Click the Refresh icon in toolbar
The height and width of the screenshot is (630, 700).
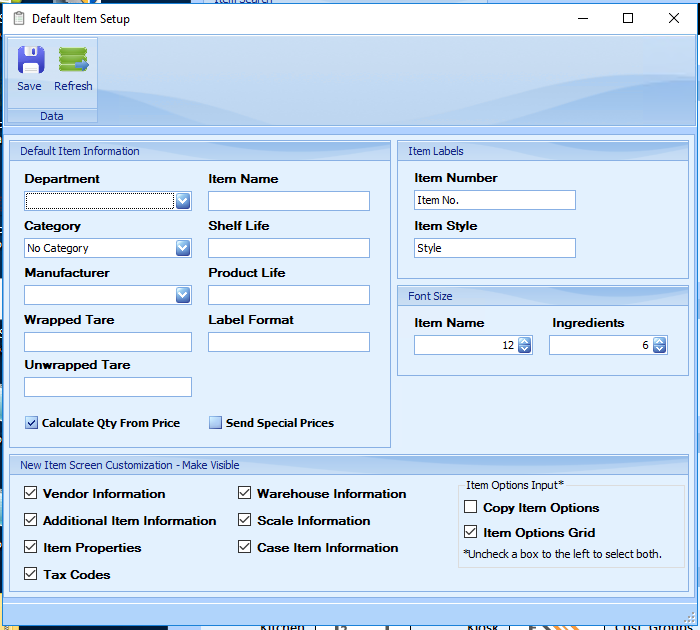click(x=73, y=62)
